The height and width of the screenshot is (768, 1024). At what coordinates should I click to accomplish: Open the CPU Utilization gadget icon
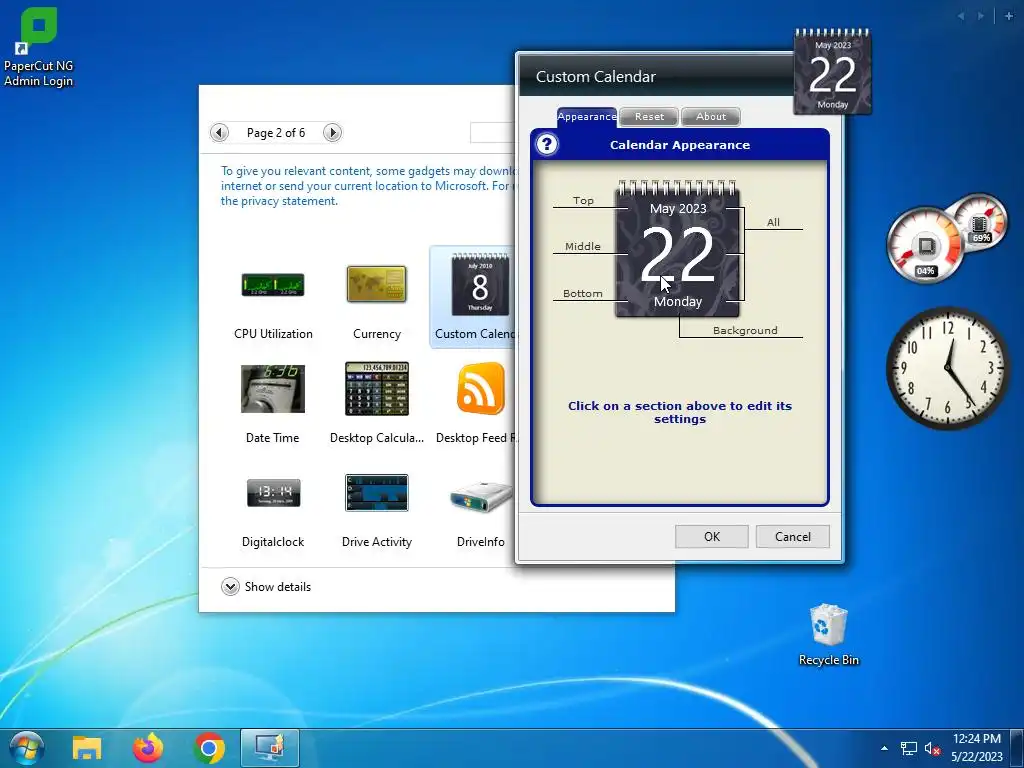273,285
